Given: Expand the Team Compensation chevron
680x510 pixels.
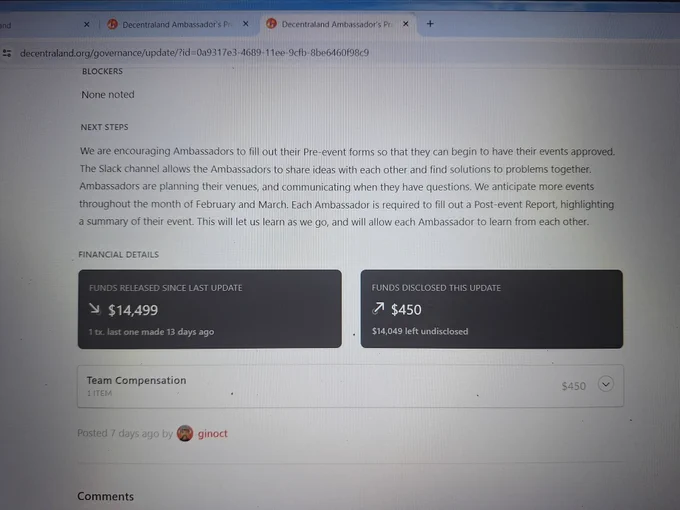Looking at the screenshot, I should [605, 384].
